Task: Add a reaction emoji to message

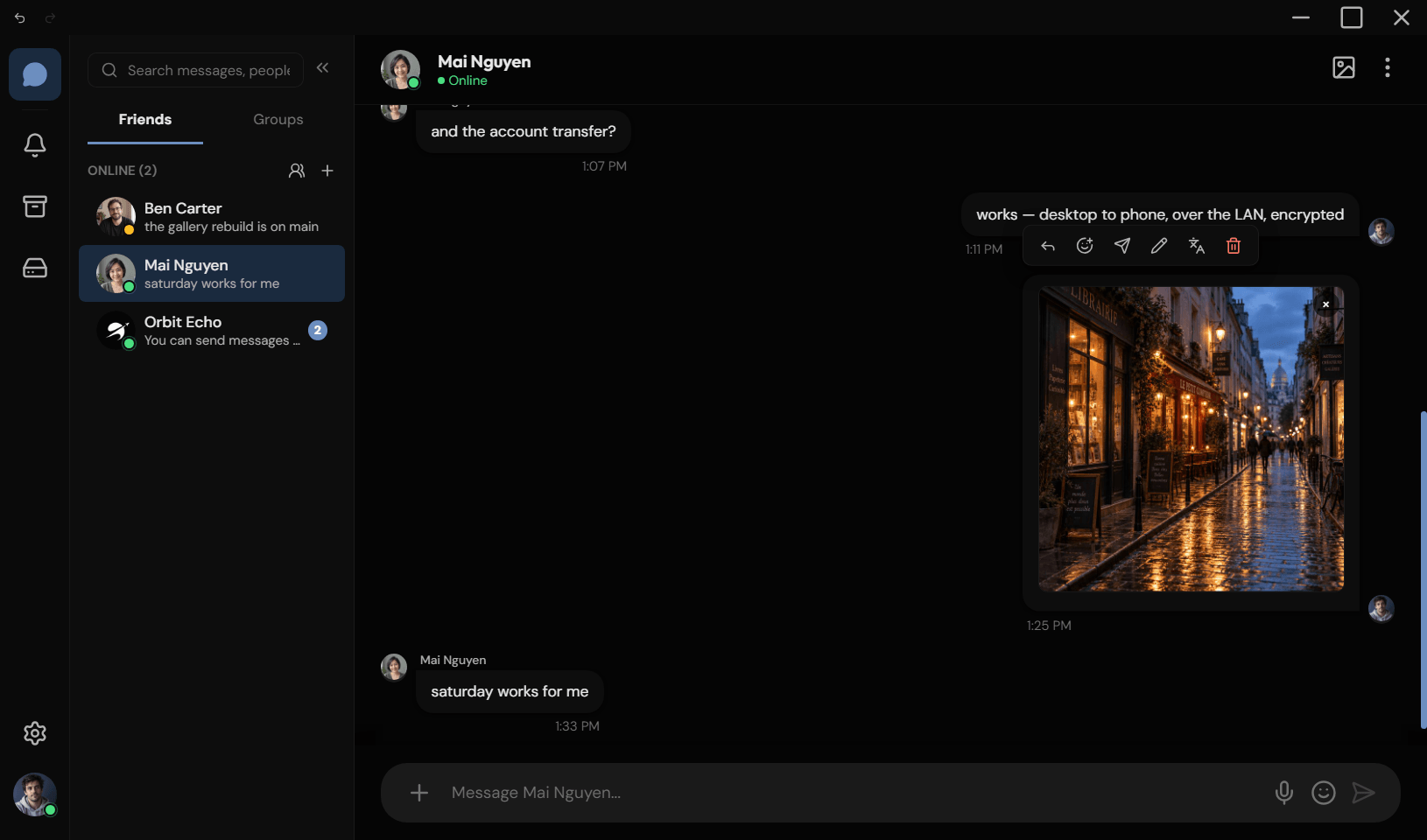Action: pos(1085,246)
